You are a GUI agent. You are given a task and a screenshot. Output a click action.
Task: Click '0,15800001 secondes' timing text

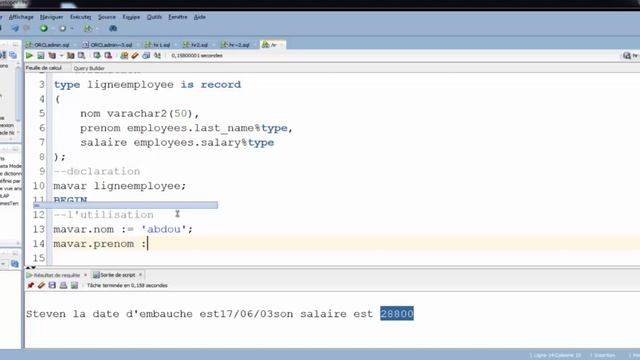(x=197, y=56)
